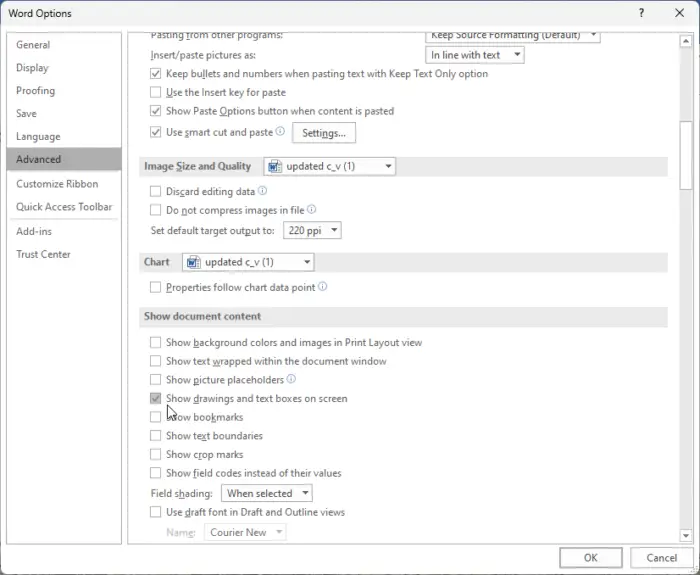Uncheck Show Paste Options button when content is pasted
This screenshot has height=575, width=700.
click(x=155, y=111)
